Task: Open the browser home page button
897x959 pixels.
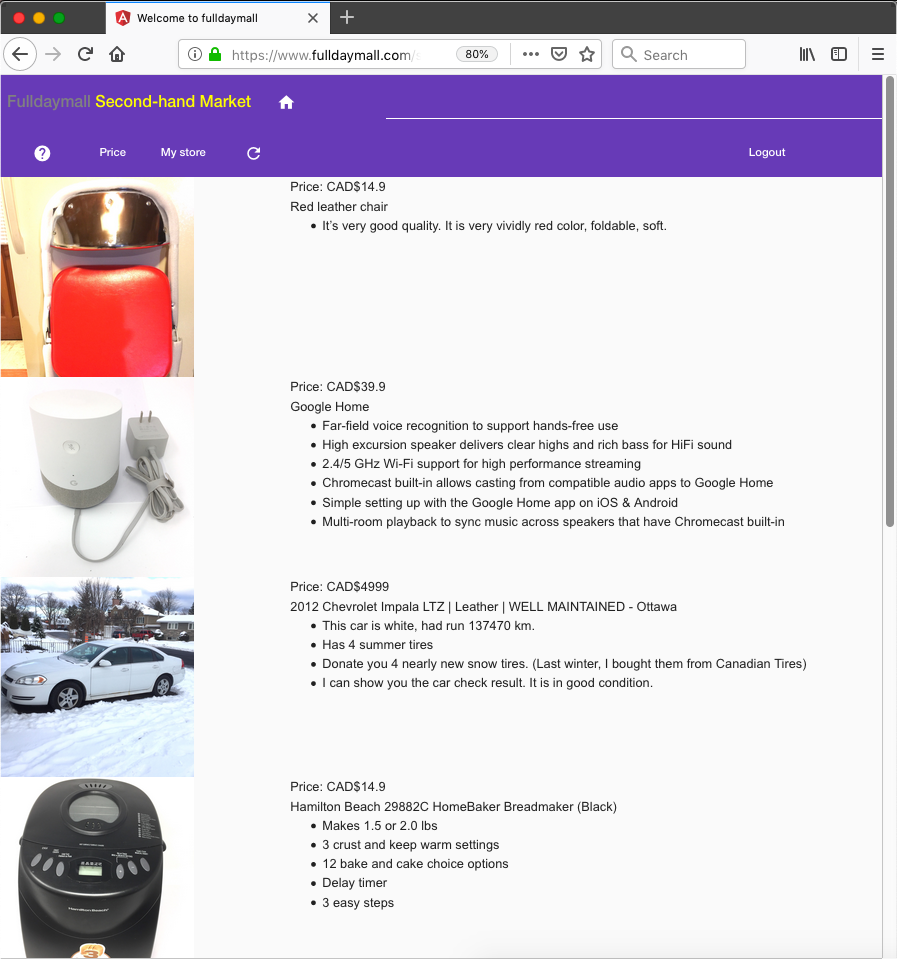Action: pos(118,54)
